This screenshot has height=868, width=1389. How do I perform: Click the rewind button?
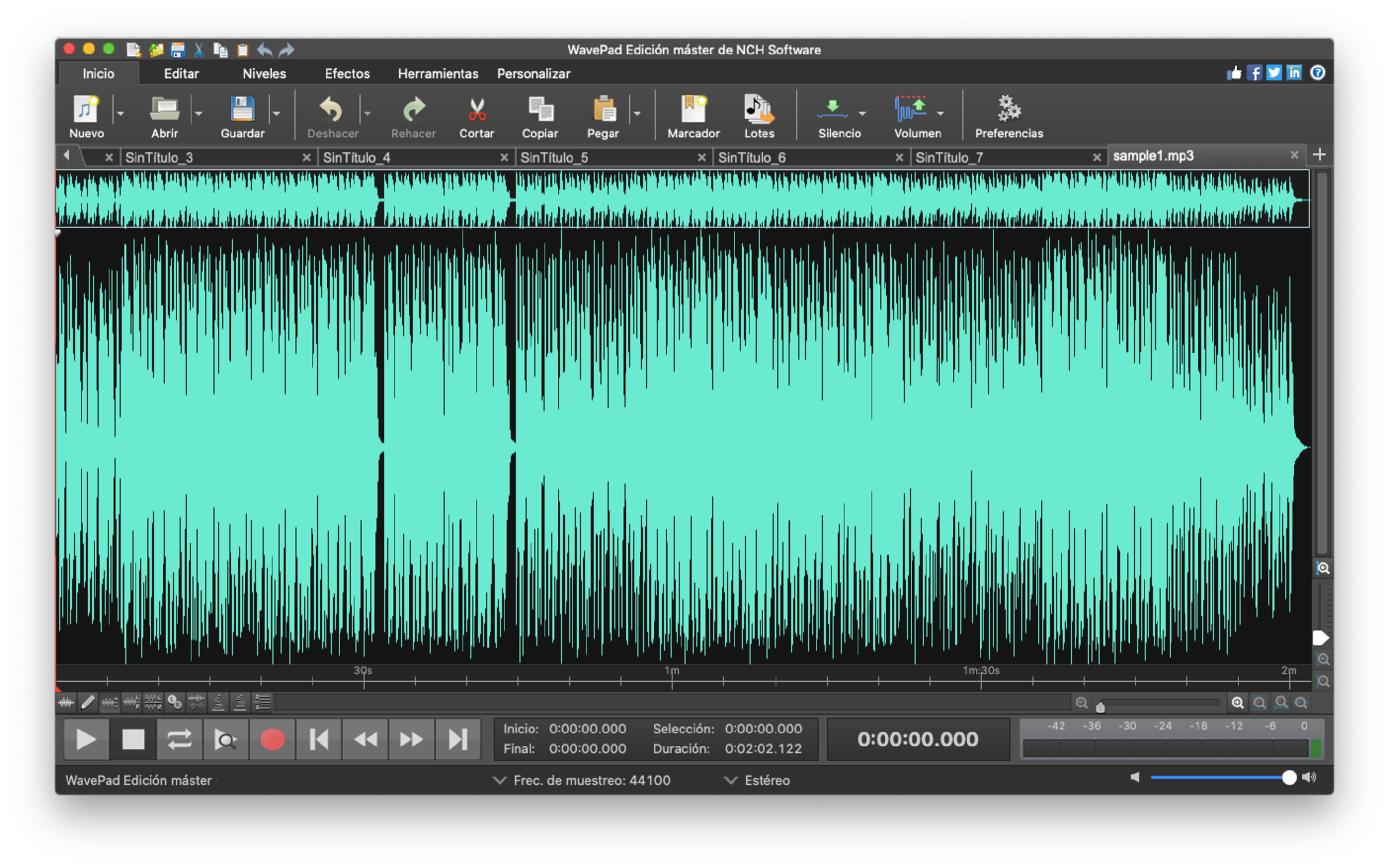365,739
